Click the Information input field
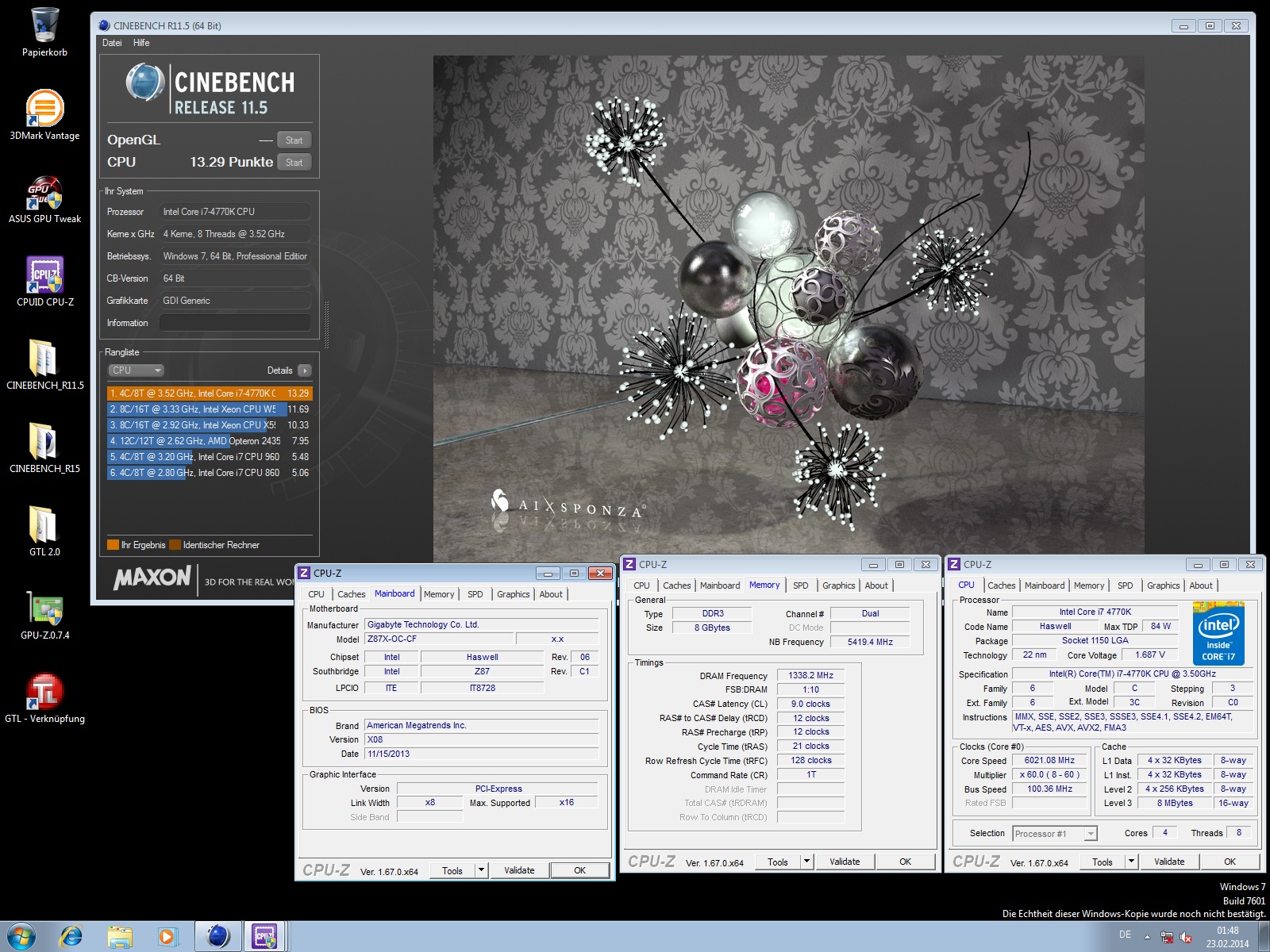The width and height of the screenshot is (1270, 952). 235,323
